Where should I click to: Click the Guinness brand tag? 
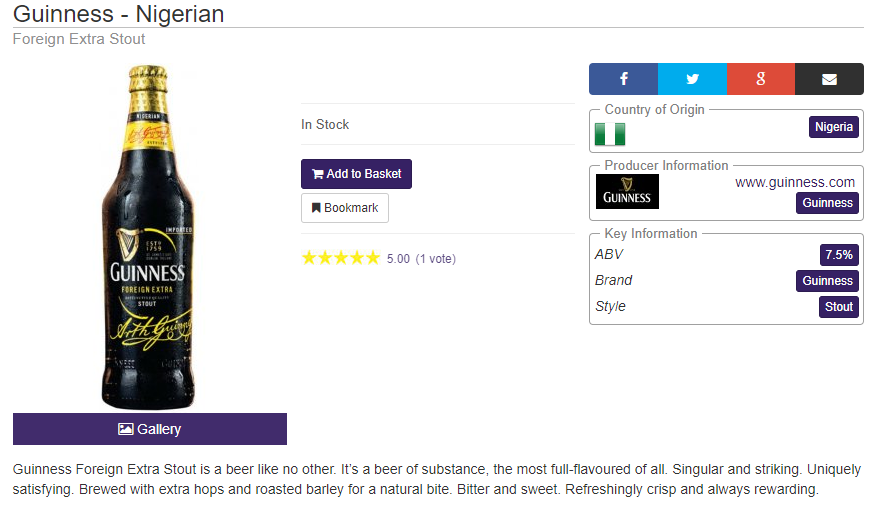click(827, 281)
